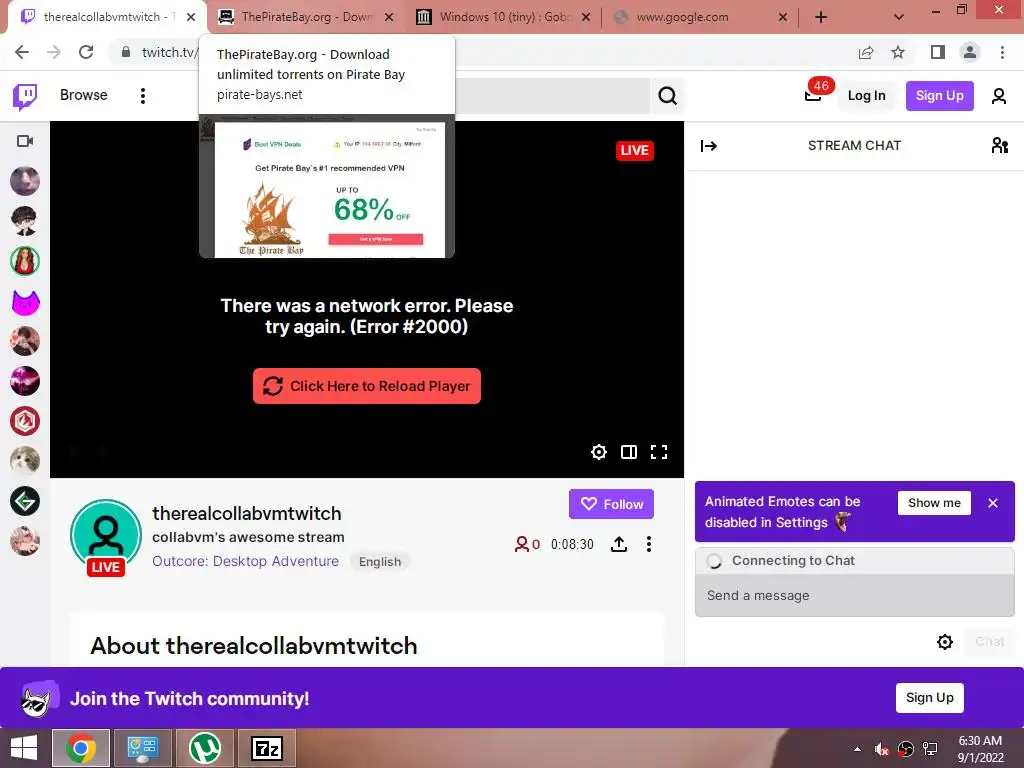Close the www.google.com tab
1024x768 pixels.
point(782,17)
